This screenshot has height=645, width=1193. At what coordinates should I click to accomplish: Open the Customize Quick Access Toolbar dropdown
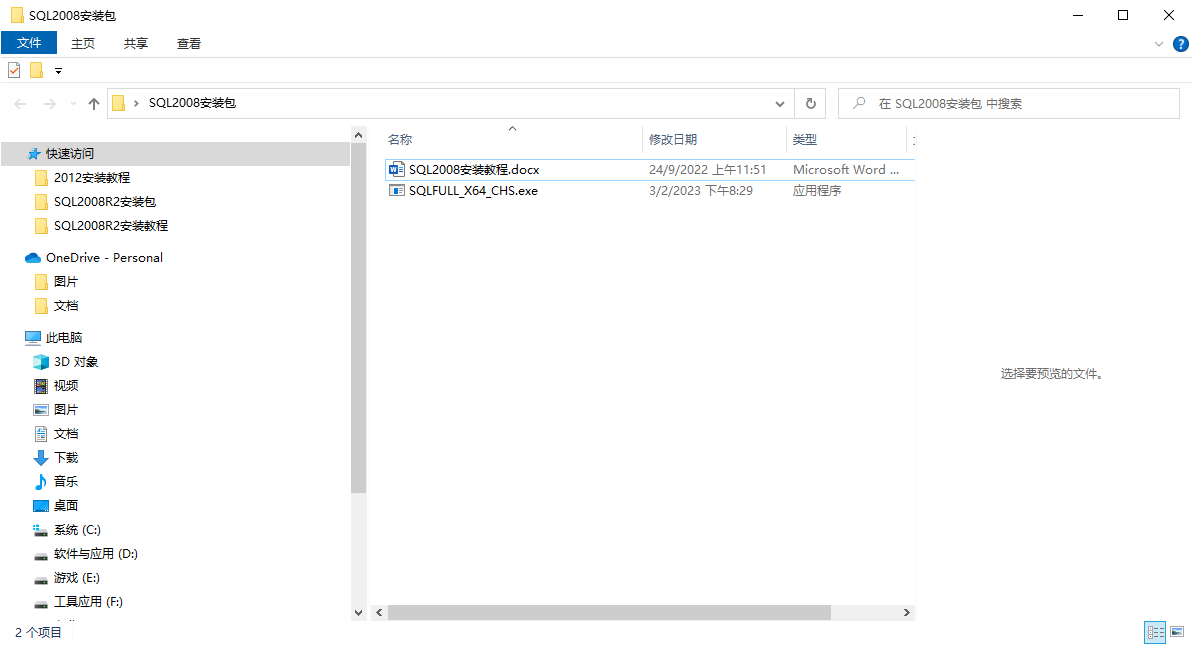click(58, 71)
